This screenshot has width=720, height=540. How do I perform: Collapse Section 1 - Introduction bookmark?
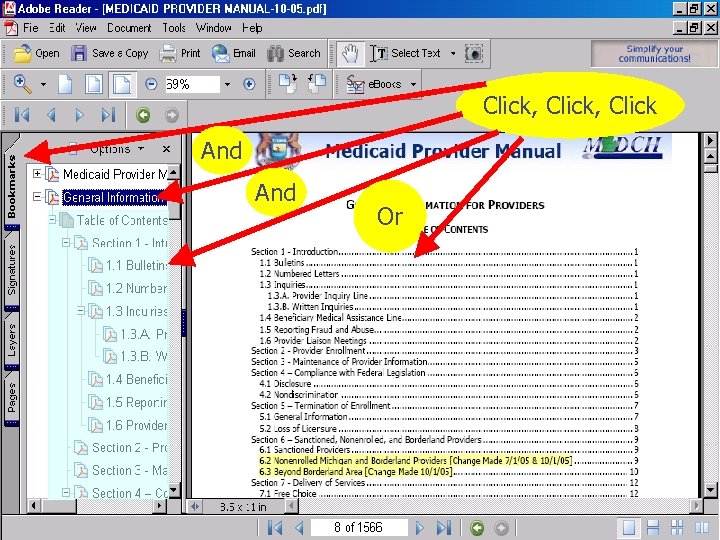point(66,242)
